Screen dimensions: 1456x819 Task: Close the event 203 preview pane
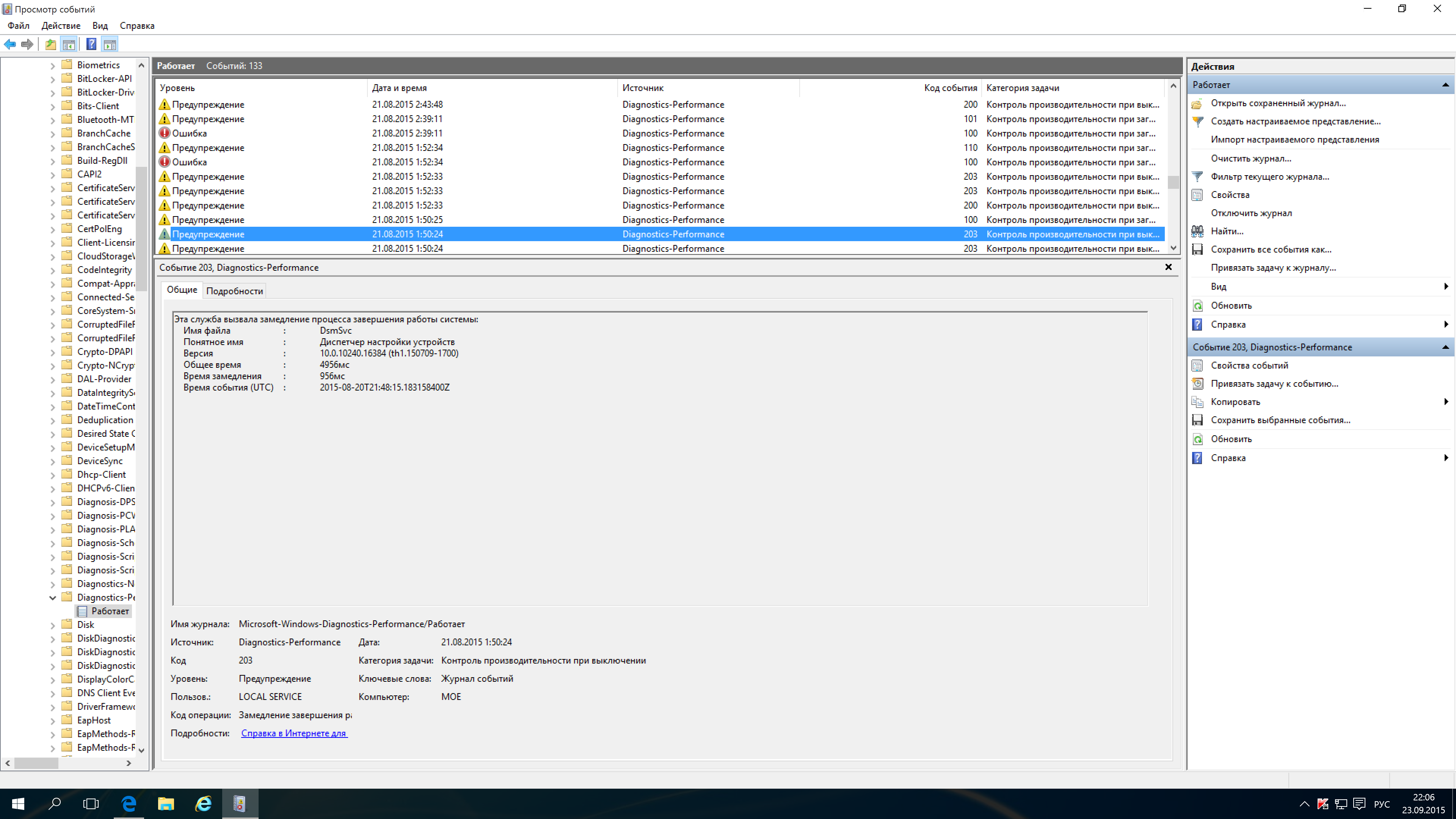pyautogui.click(x=1168, y=267)
